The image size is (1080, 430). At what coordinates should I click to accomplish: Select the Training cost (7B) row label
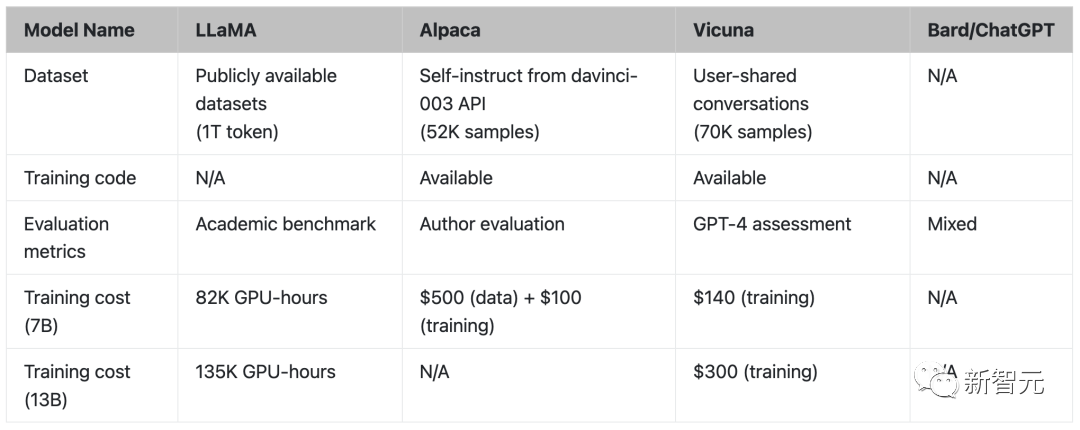pyautogui.click(x=77, y=311)
